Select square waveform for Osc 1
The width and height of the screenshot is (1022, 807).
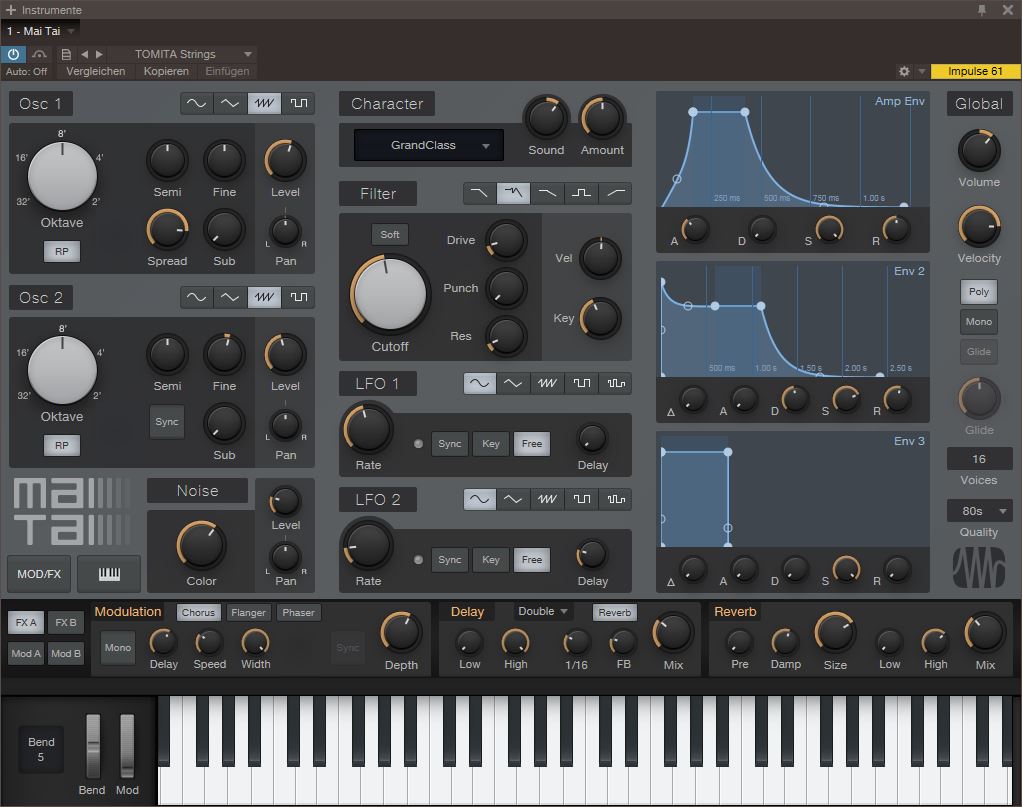click(x=299, y=104)
